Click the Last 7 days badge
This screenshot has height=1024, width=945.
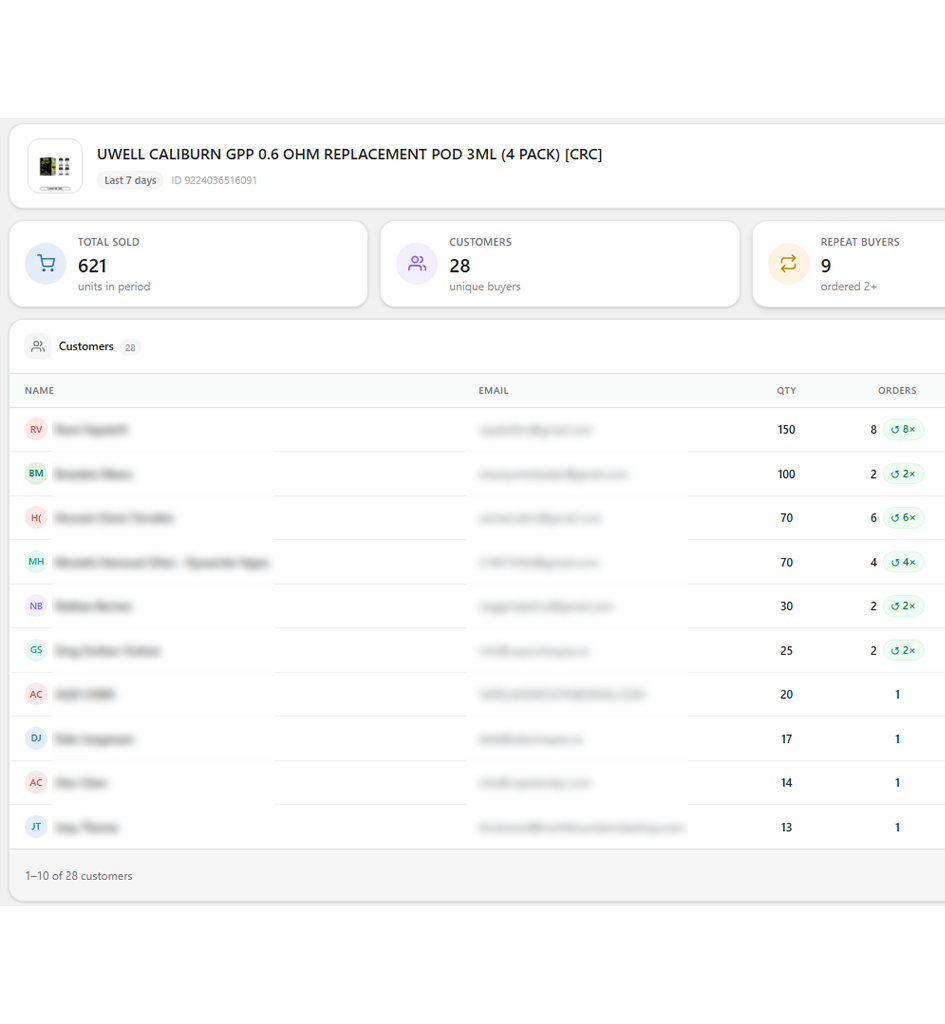(130, 180)
